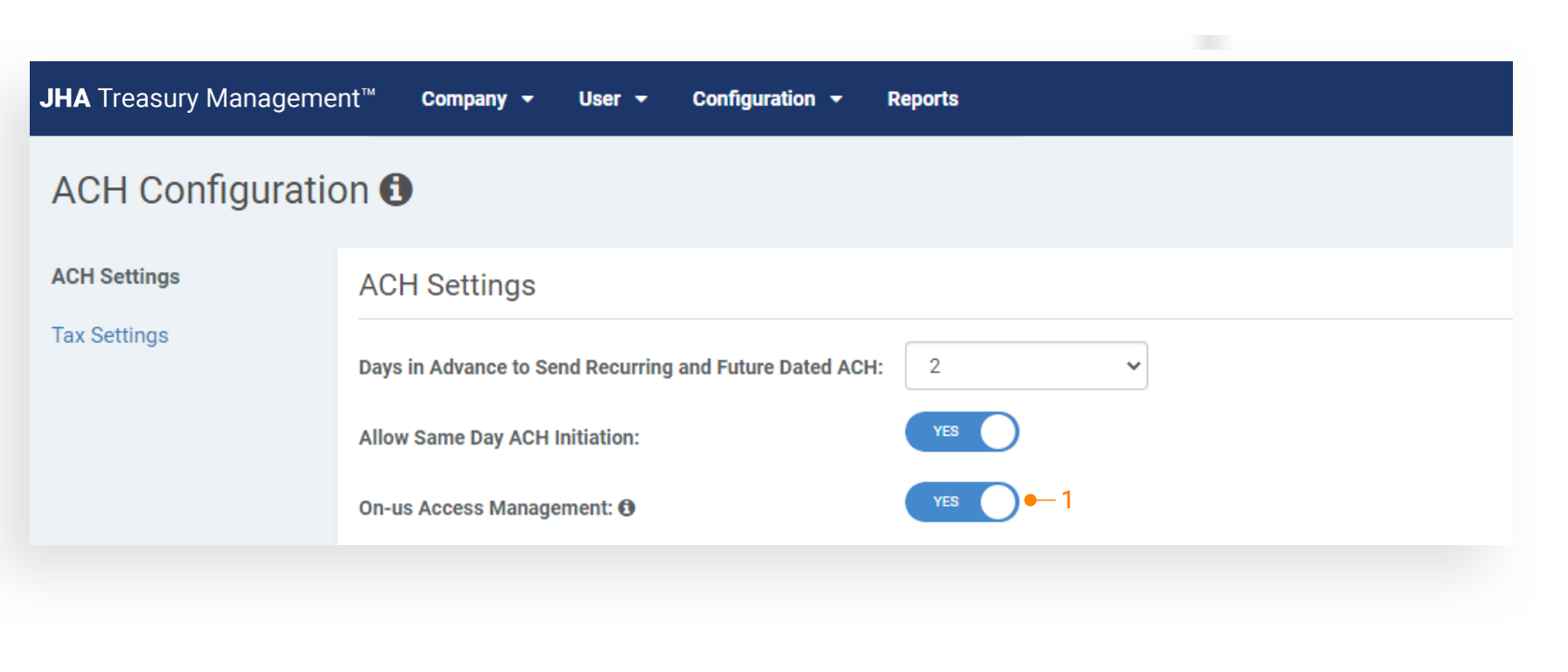Click the Allow Same Day ACH Initiation label
Screen dimensions: 1568x672
[x=499, y=437]
